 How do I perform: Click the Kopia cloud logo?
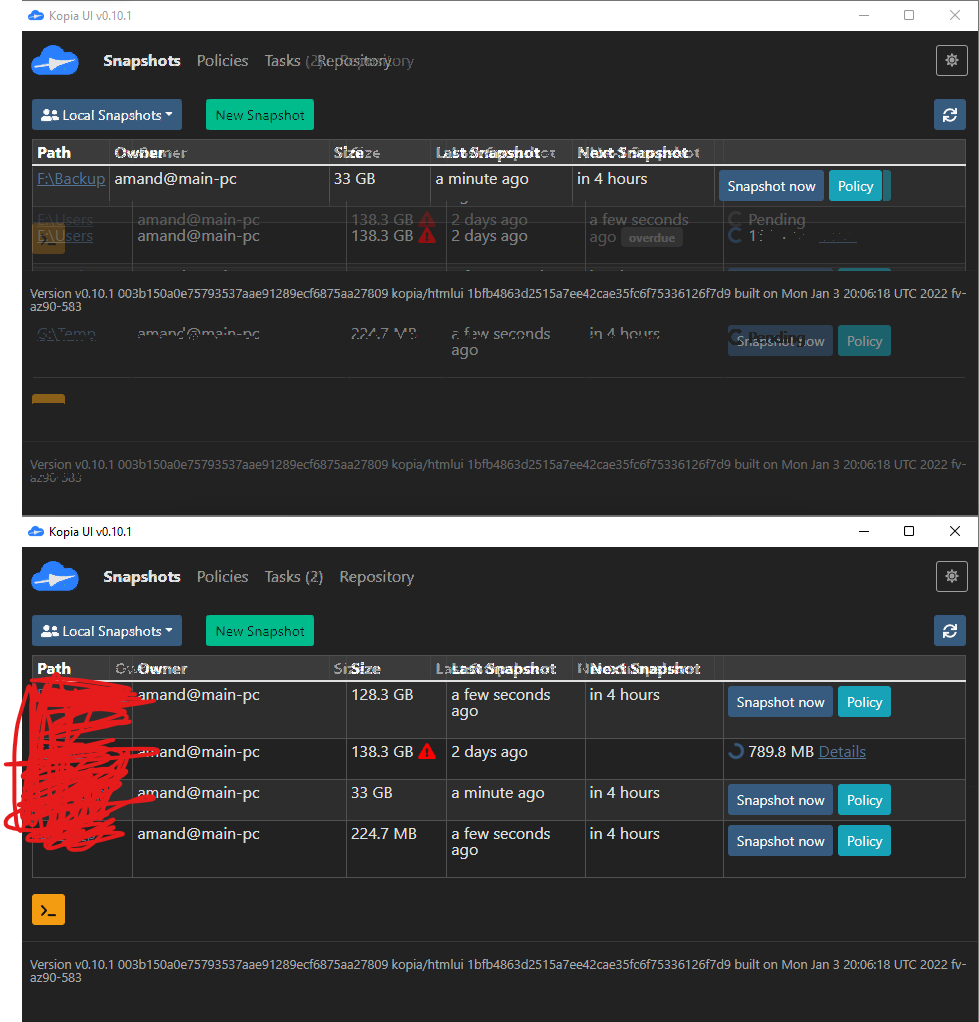coord(55,577)
